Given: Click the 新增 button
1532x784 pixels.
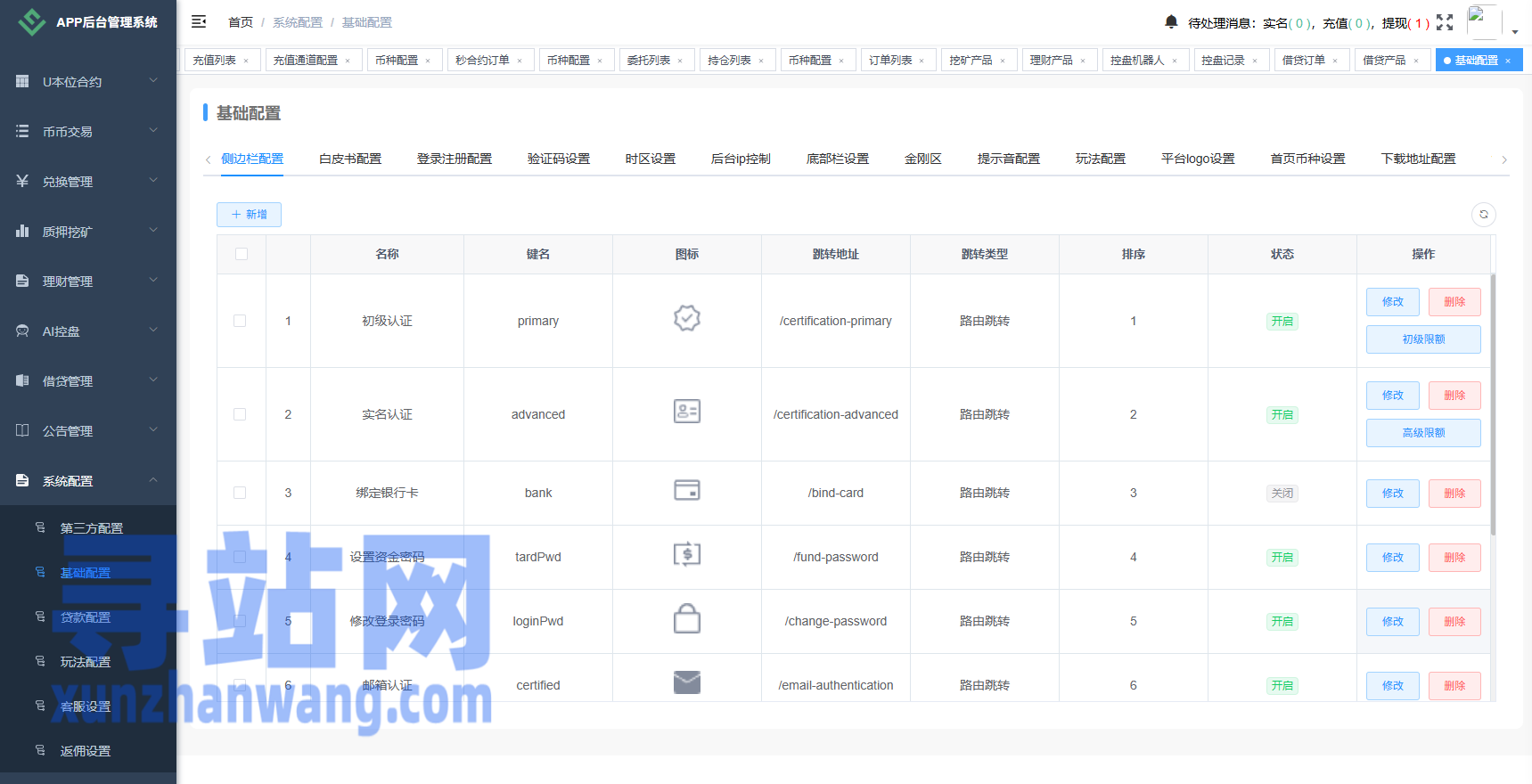Looking at the screenshot, I should coord(249,214).
